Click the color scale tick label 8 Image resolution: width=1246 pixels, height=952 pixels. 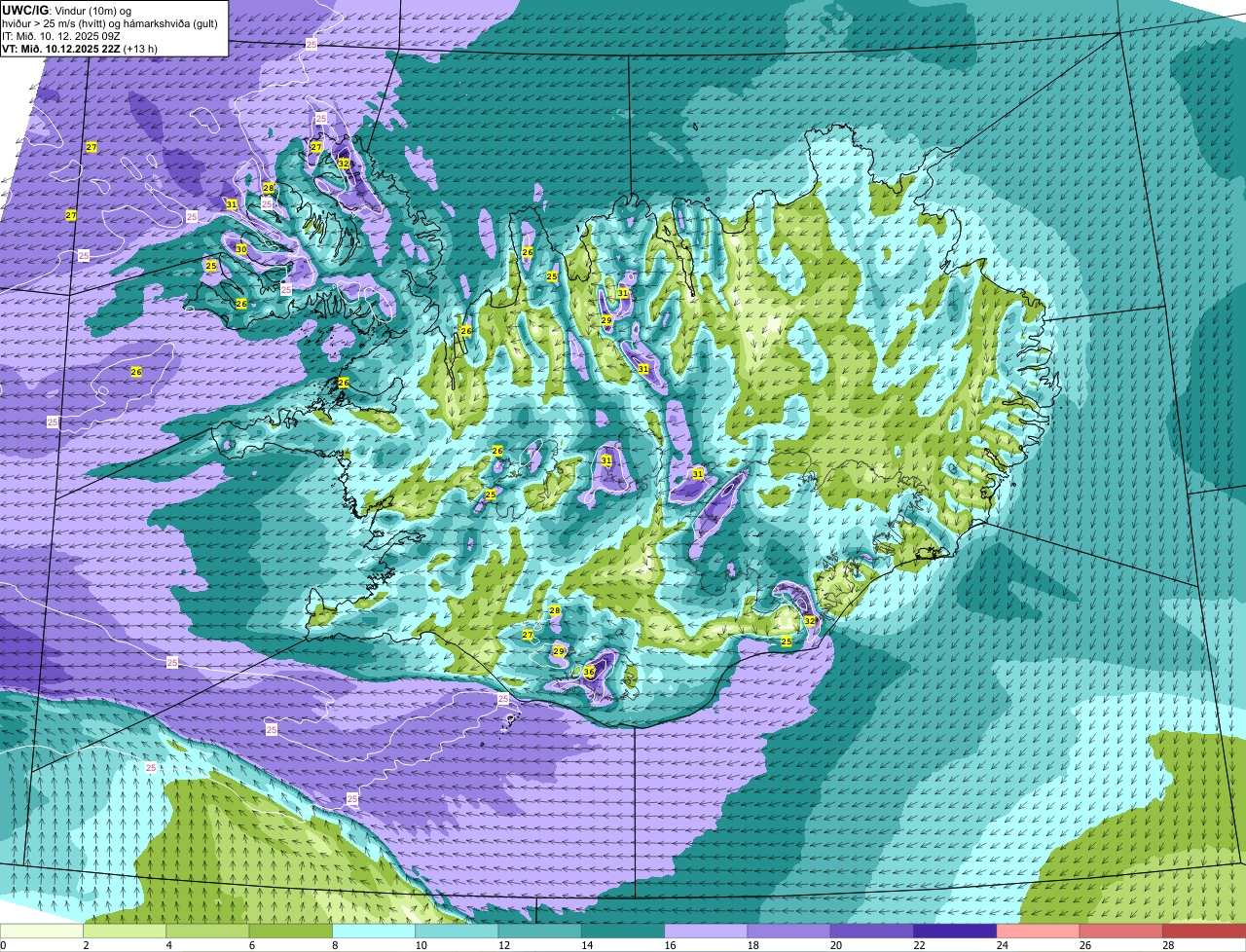tap(335, 945)
